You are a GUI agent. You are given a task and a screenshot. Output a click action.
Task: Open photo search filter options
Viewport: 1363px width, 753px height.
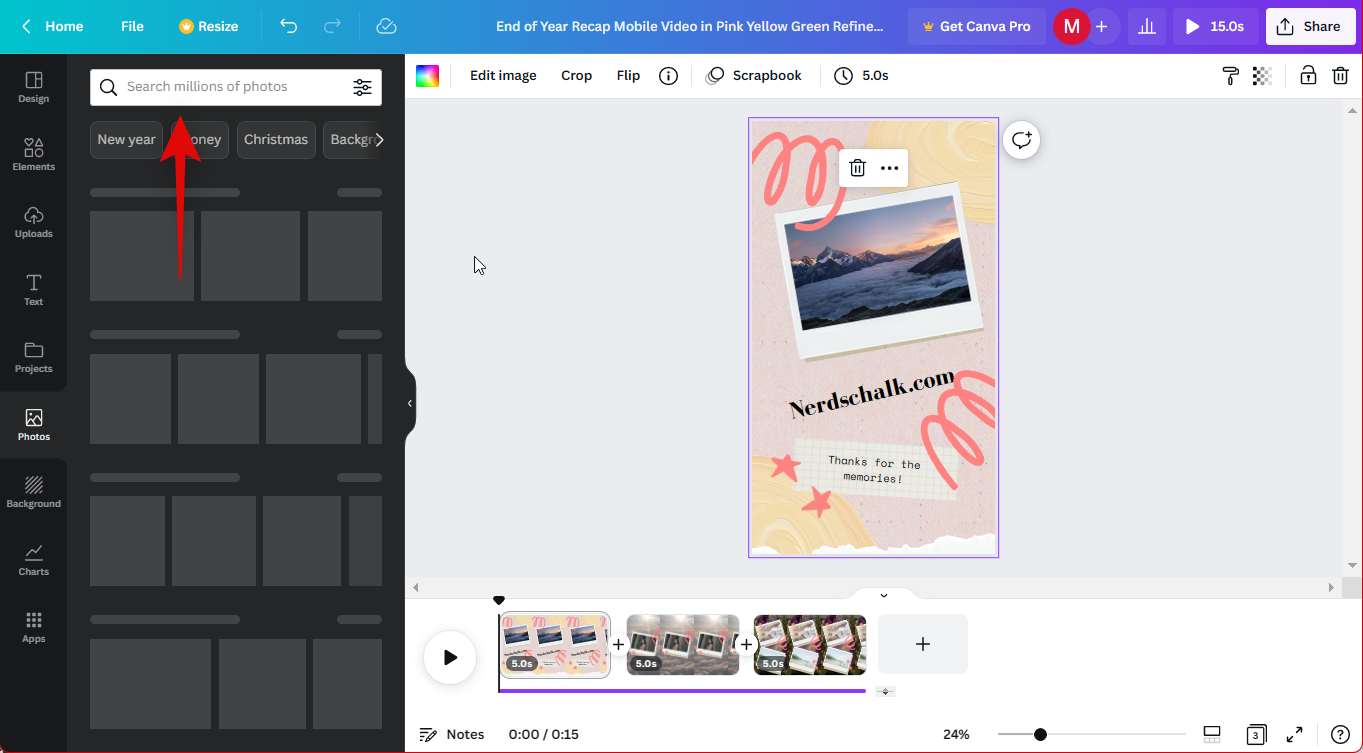pos(362,87)
